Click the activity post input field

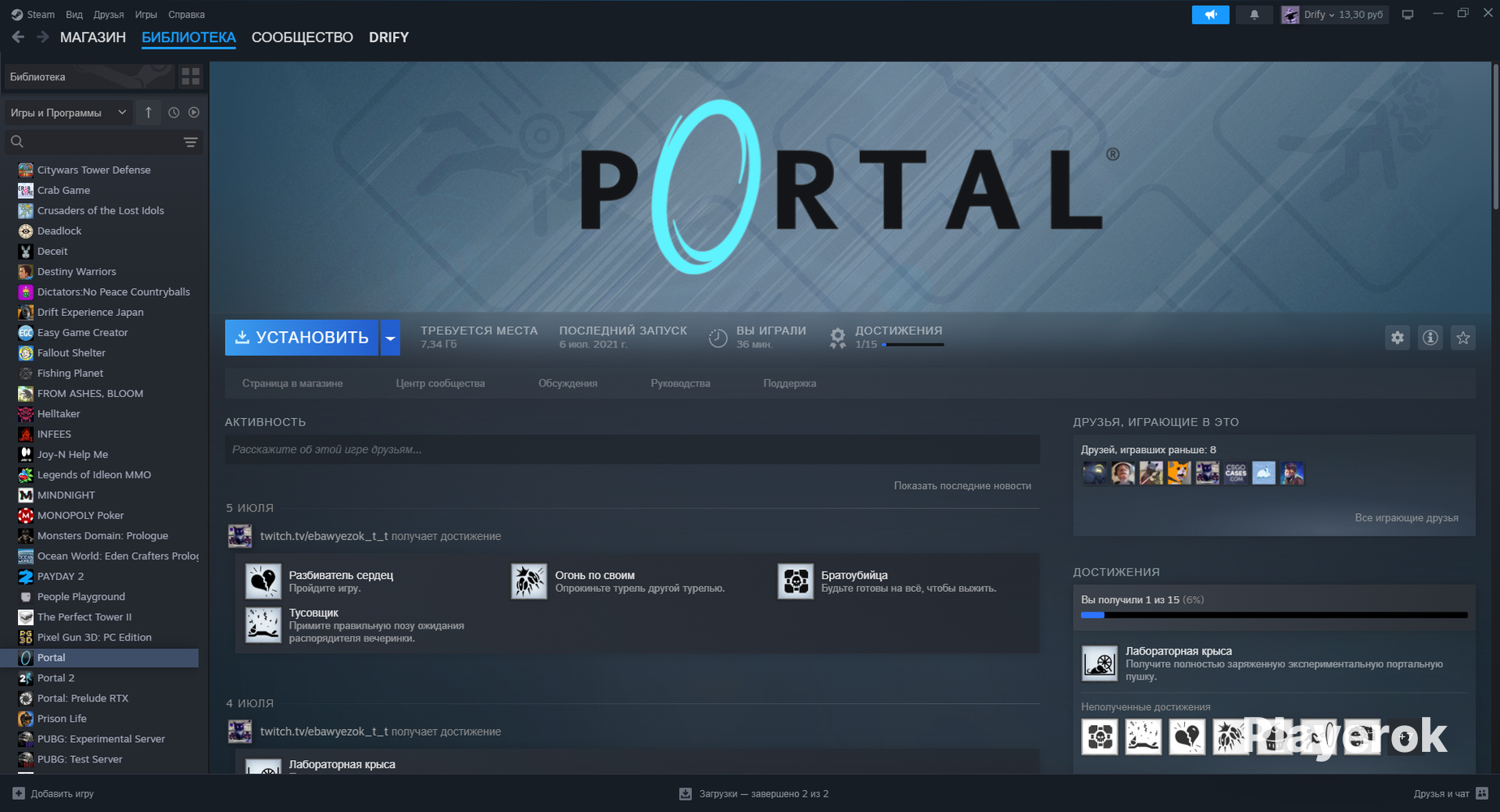click(x=632, y=449)
